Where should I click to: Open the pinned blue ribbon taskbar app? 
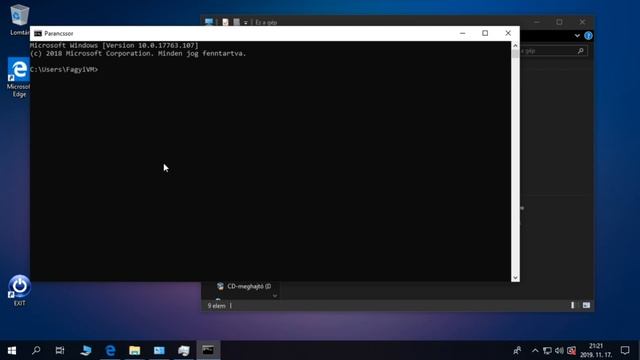pyautogui.click(x=86, y=350)
